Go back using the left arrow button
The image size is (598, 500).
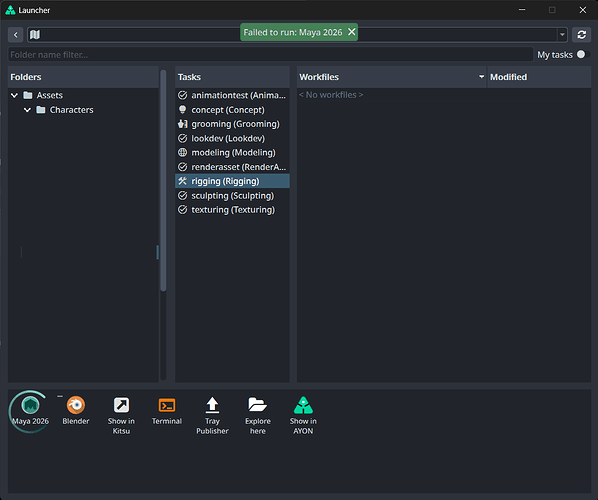(16, 35)
